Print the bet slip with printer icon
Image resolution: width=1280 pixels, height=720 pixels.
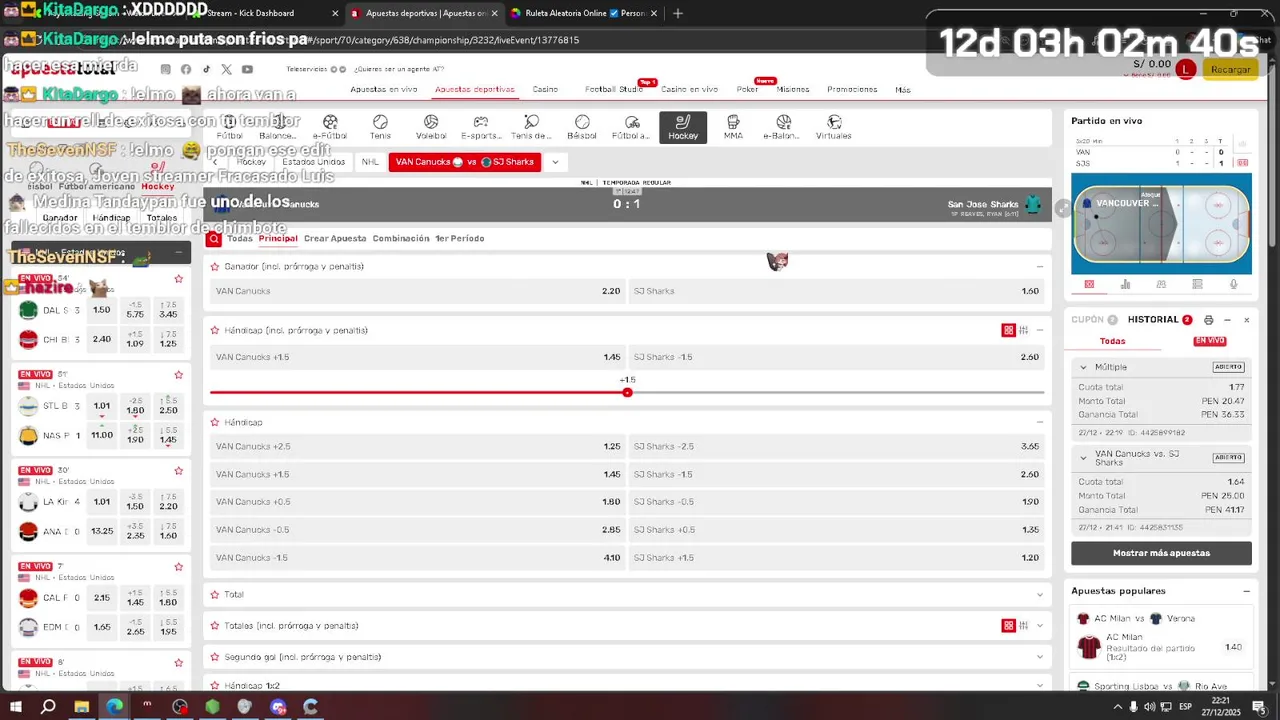click(1208, 320)
